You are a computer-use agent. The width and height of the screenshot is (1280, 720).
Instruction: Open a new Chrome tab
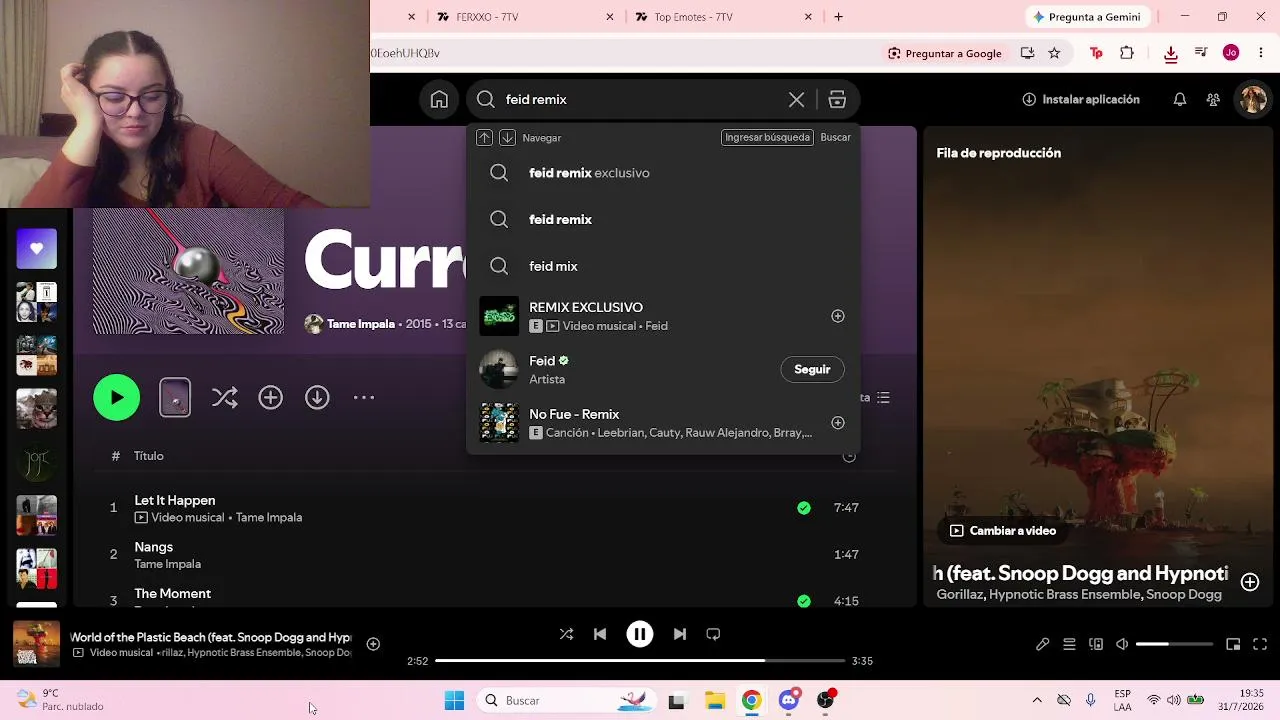pyautogui.click(x=838, y=17)
